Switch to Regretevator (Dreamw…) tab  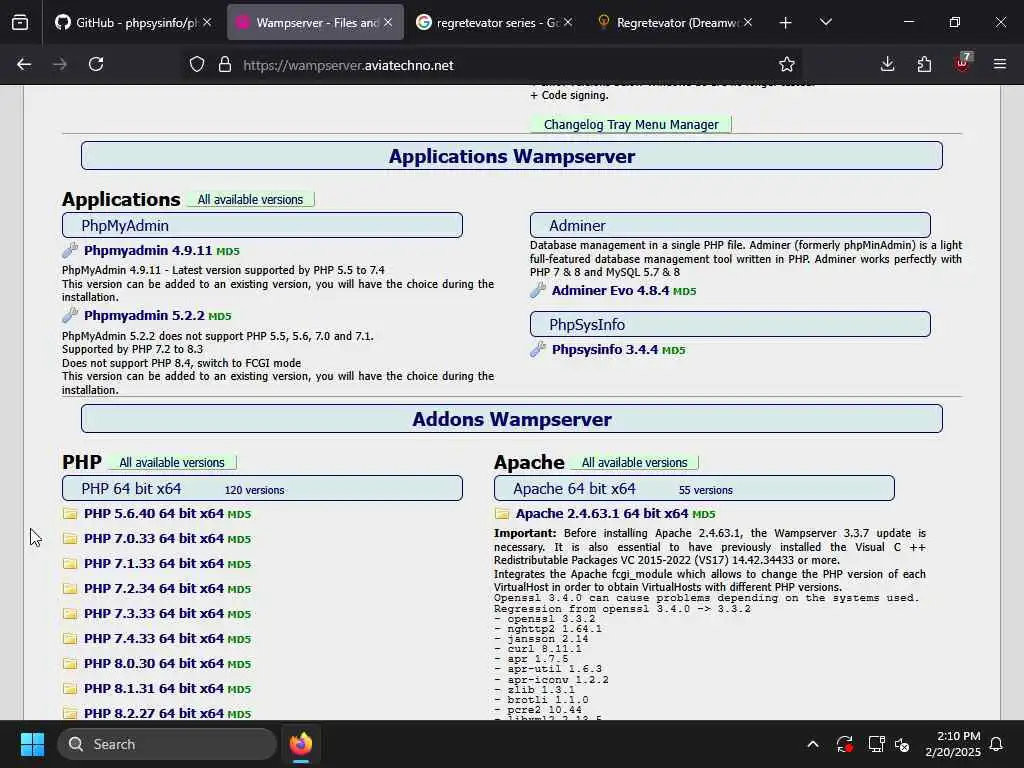coord(675,23)
